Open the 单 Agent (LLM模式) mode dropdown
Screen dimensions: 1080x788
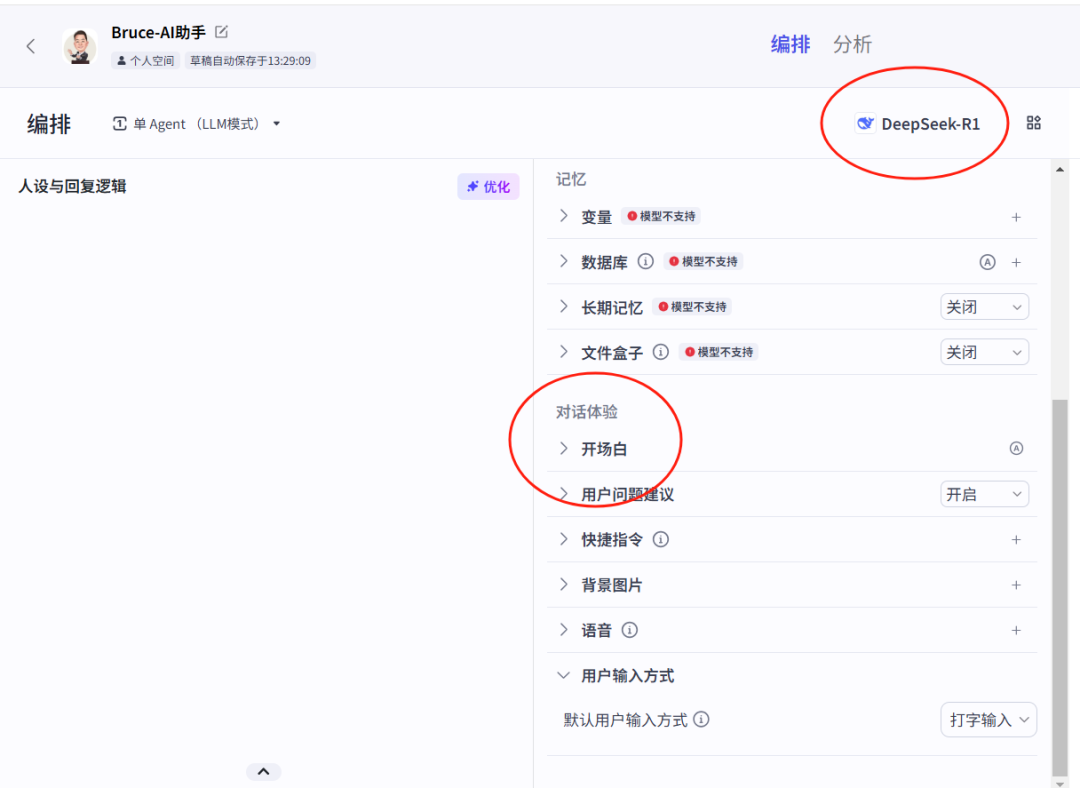(x=196, y=124)
